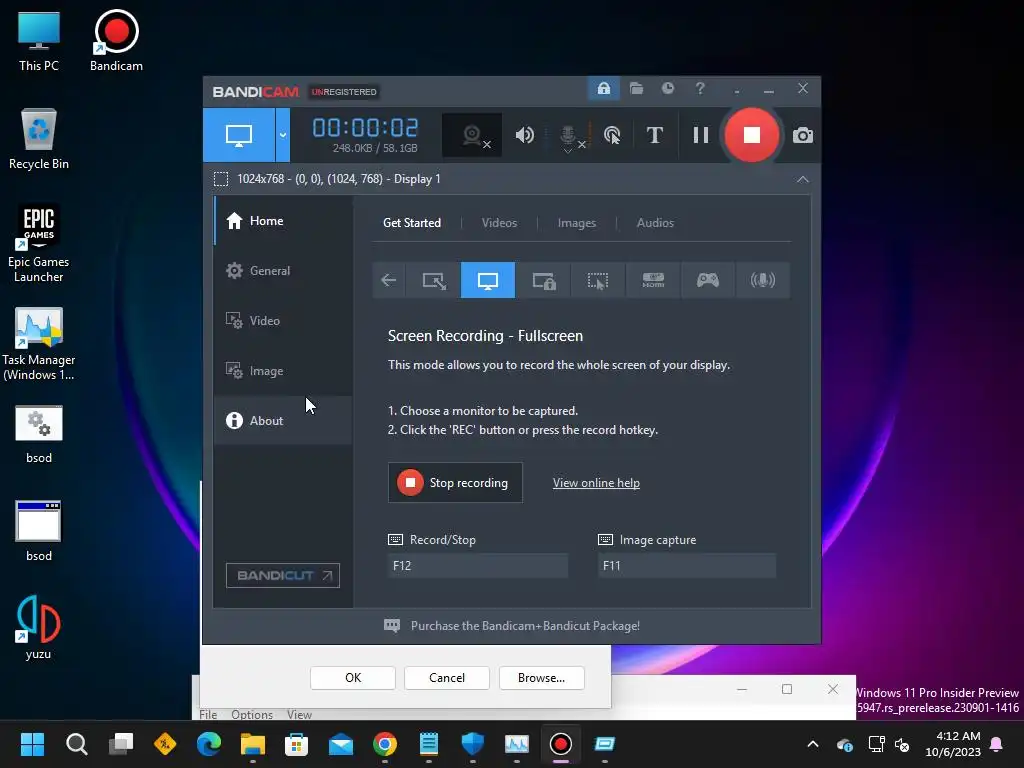The height and width of the screenshot is (768, 1024).
Task: Open the About section
Action: pos(283,421)
